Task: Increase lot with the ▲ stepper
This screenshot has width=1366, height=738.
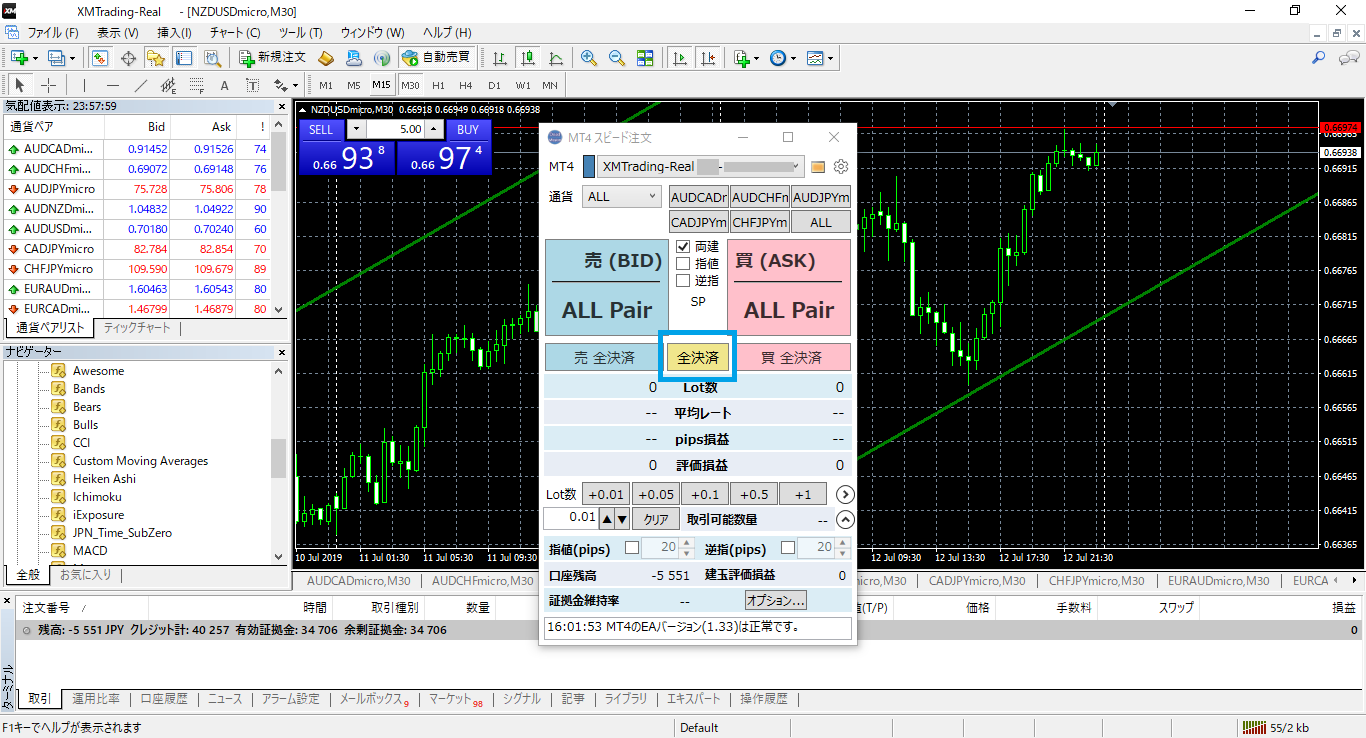Action: coord(606,519)
